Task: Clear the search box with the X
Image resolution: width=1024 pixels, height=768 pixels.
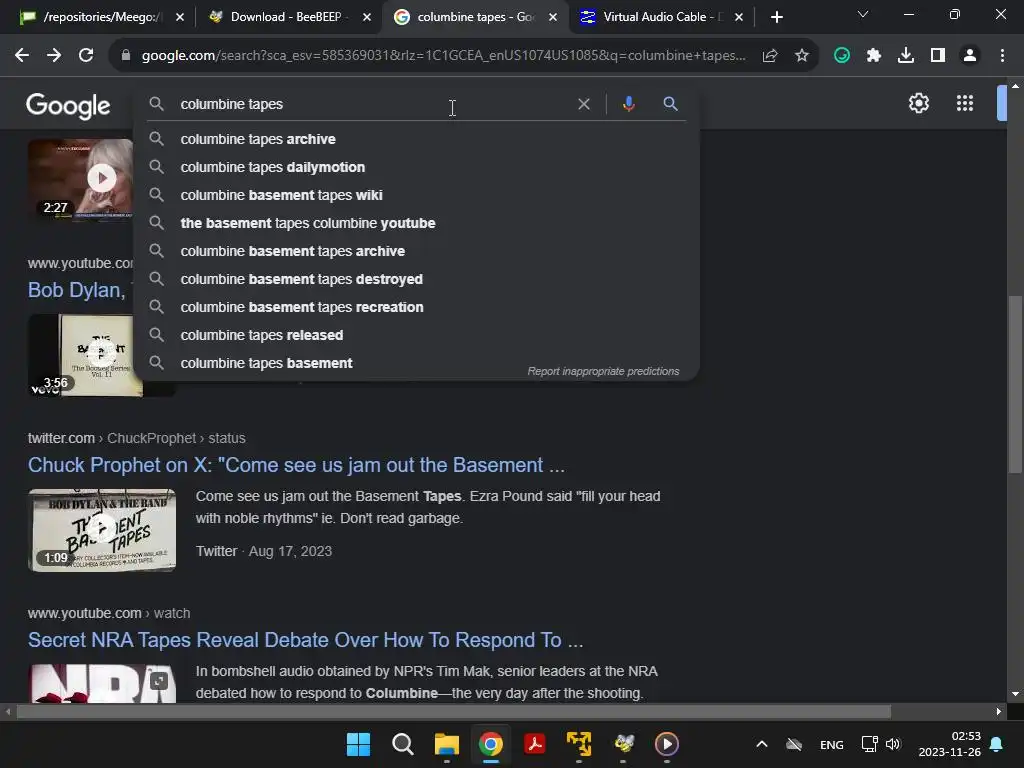Action: point(584,104)
